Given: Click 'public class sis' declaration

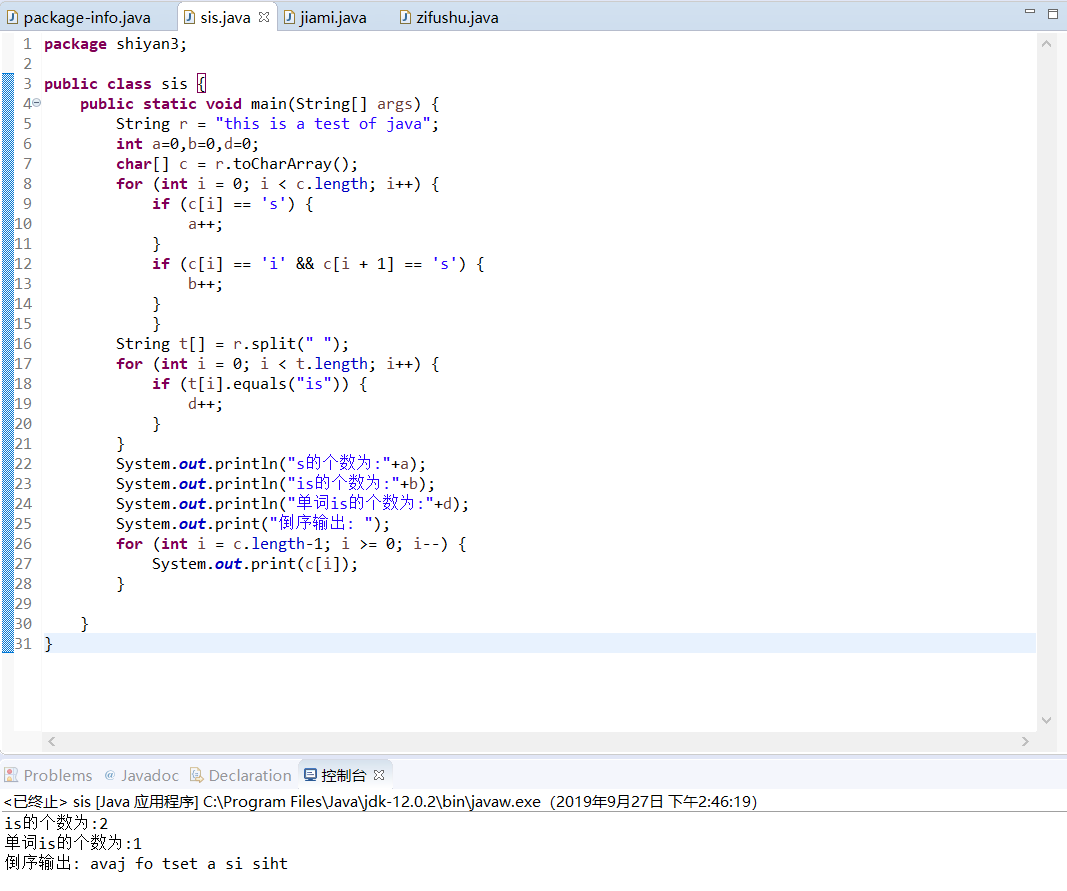Looking at the screenshot, I should (116, 84).
